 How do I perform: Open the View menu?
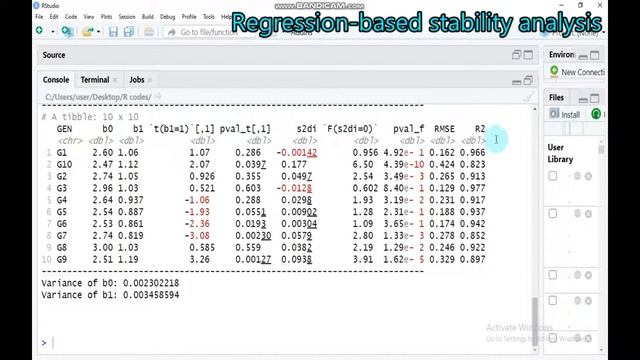pyautogui.click(x=89, y=17)
